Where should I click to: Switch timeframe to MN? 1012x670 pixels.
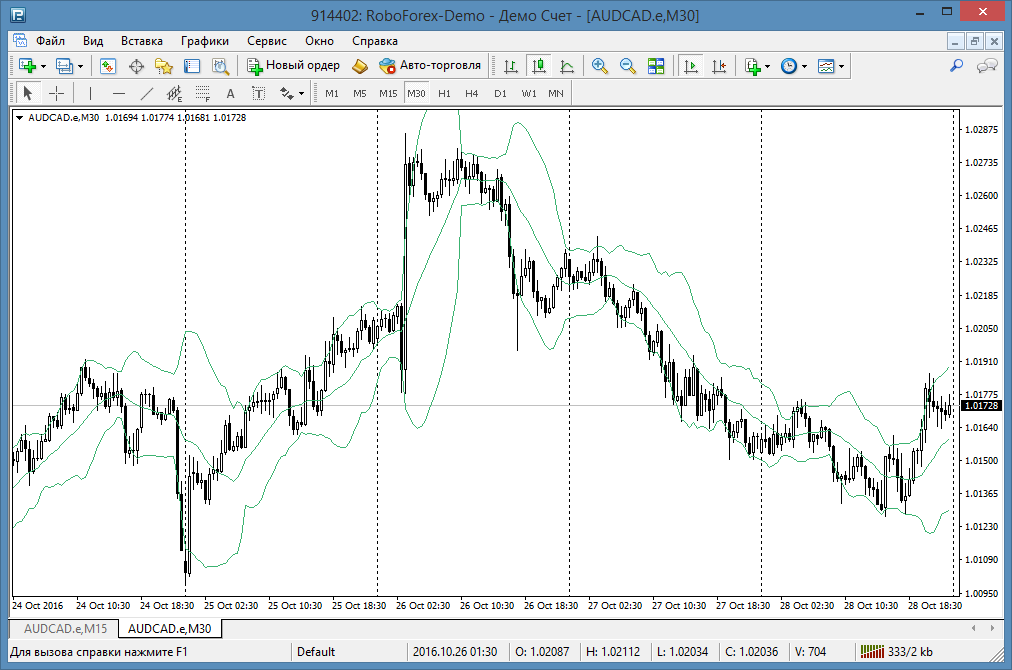[x=556, y=94]
